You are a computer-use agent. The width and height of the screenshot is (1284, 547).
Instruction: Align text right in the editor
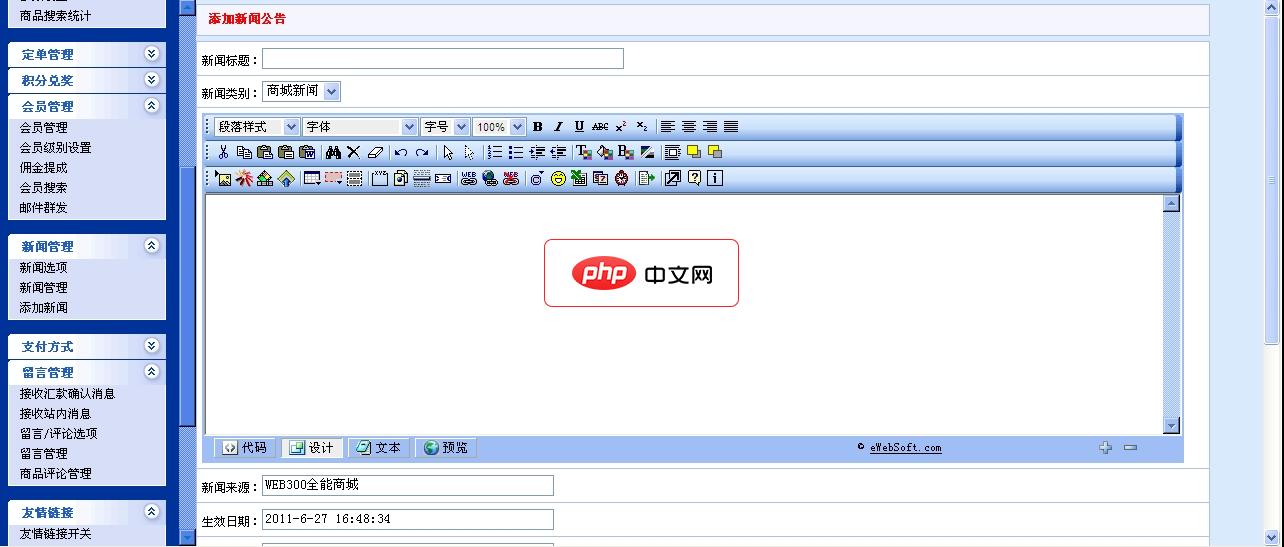tap(709, 127)
